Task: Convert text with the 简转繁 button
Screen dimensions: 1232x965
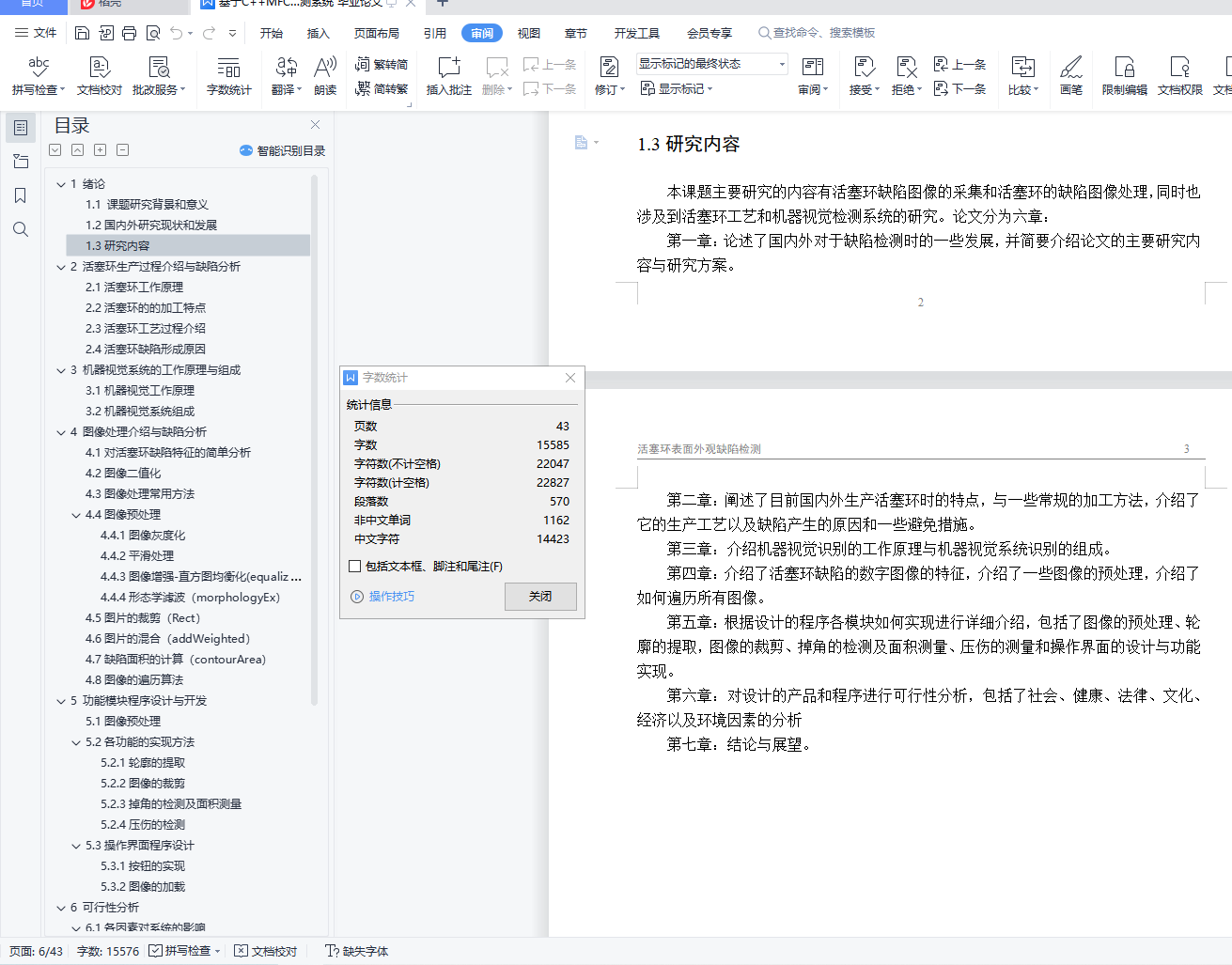Action: pos(382,89)
